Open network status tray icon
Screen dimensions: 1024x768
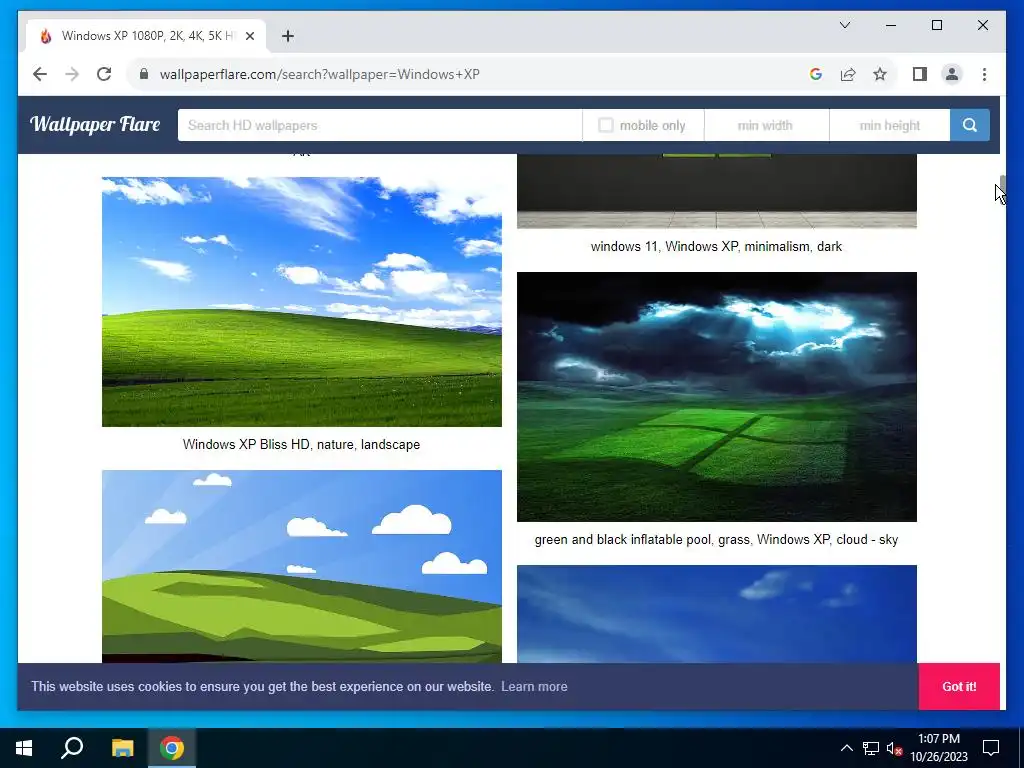[871, 748]
